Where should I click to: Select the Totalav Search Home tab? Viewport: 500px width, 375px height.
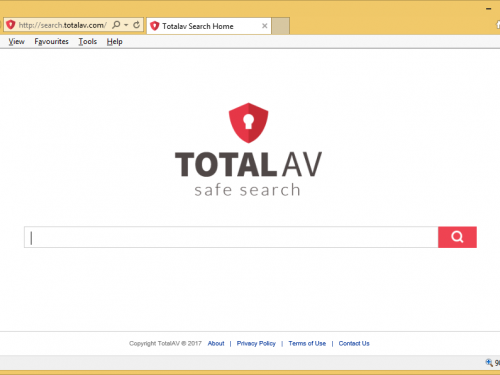point(209,26)
